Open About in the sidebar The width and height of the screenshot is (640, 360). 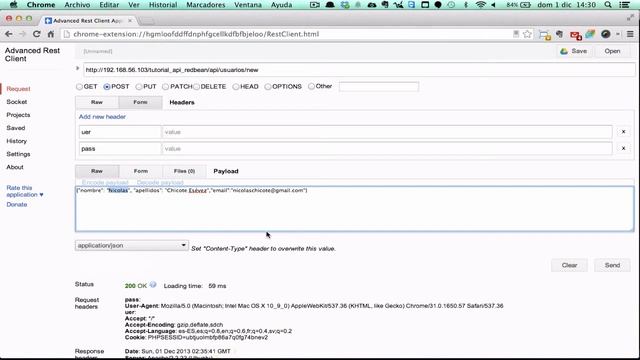(15, 167)
